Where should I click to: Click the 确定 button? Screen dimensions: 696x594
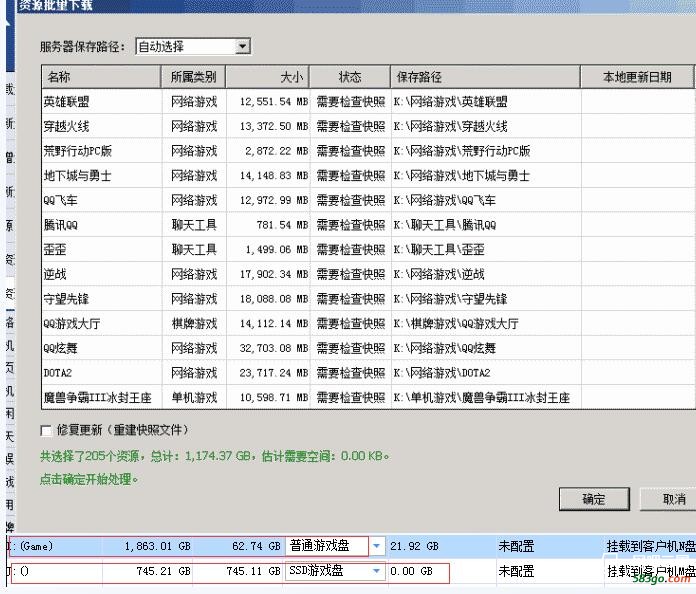click(x=594, y=499)
